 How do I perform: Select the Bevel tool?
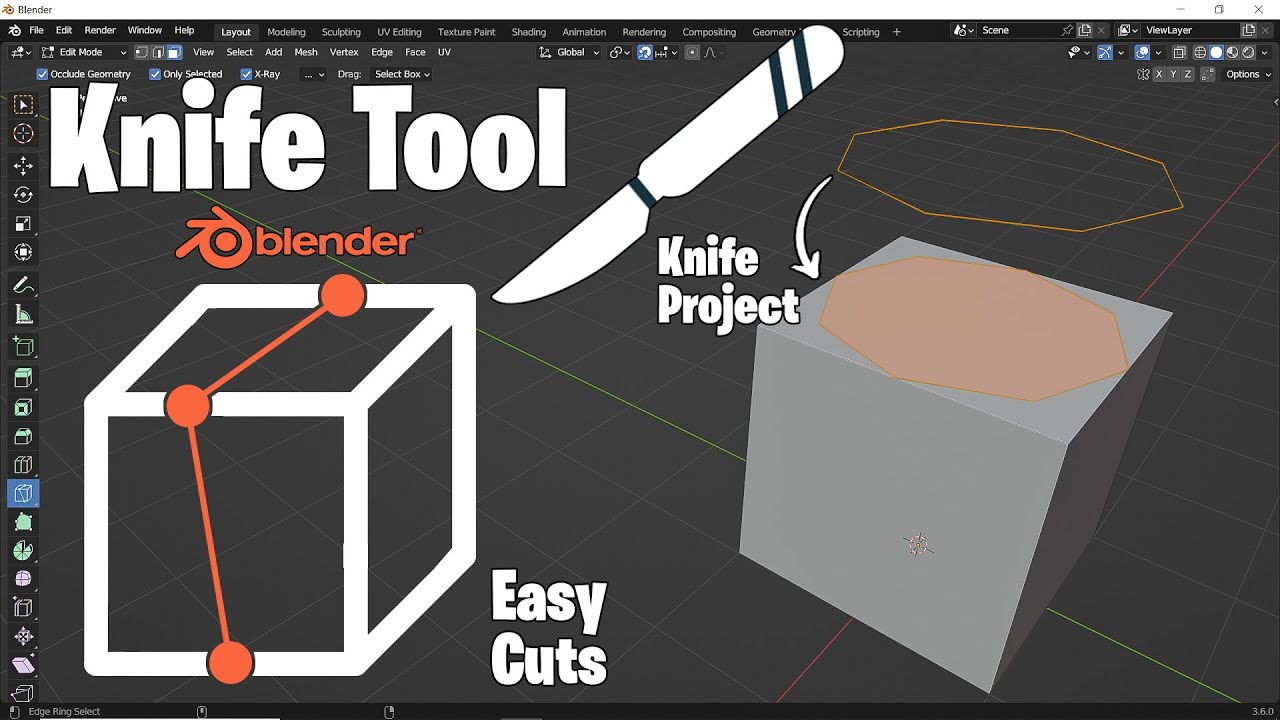[23, 436]
